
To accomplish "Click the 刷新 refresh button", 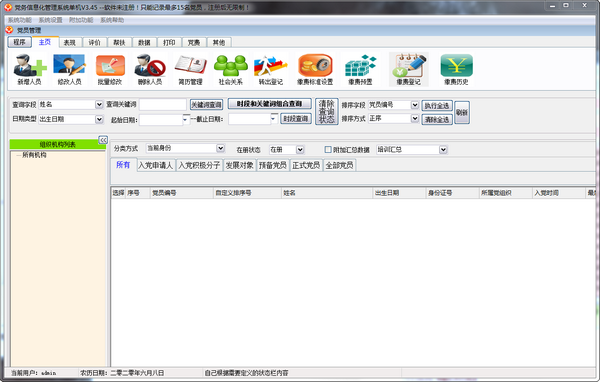I will [462, 113].
